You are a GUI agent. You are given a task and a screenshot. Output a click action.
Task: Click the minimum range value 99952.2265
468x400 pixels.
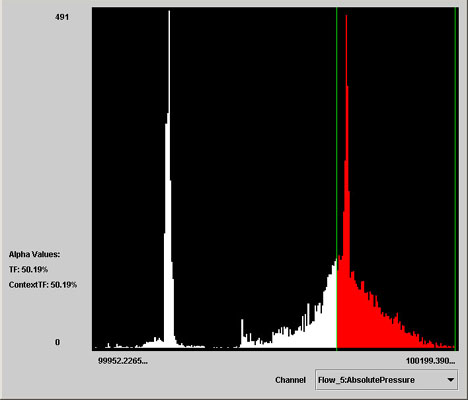pyautogui.click(x=123, y=361)
